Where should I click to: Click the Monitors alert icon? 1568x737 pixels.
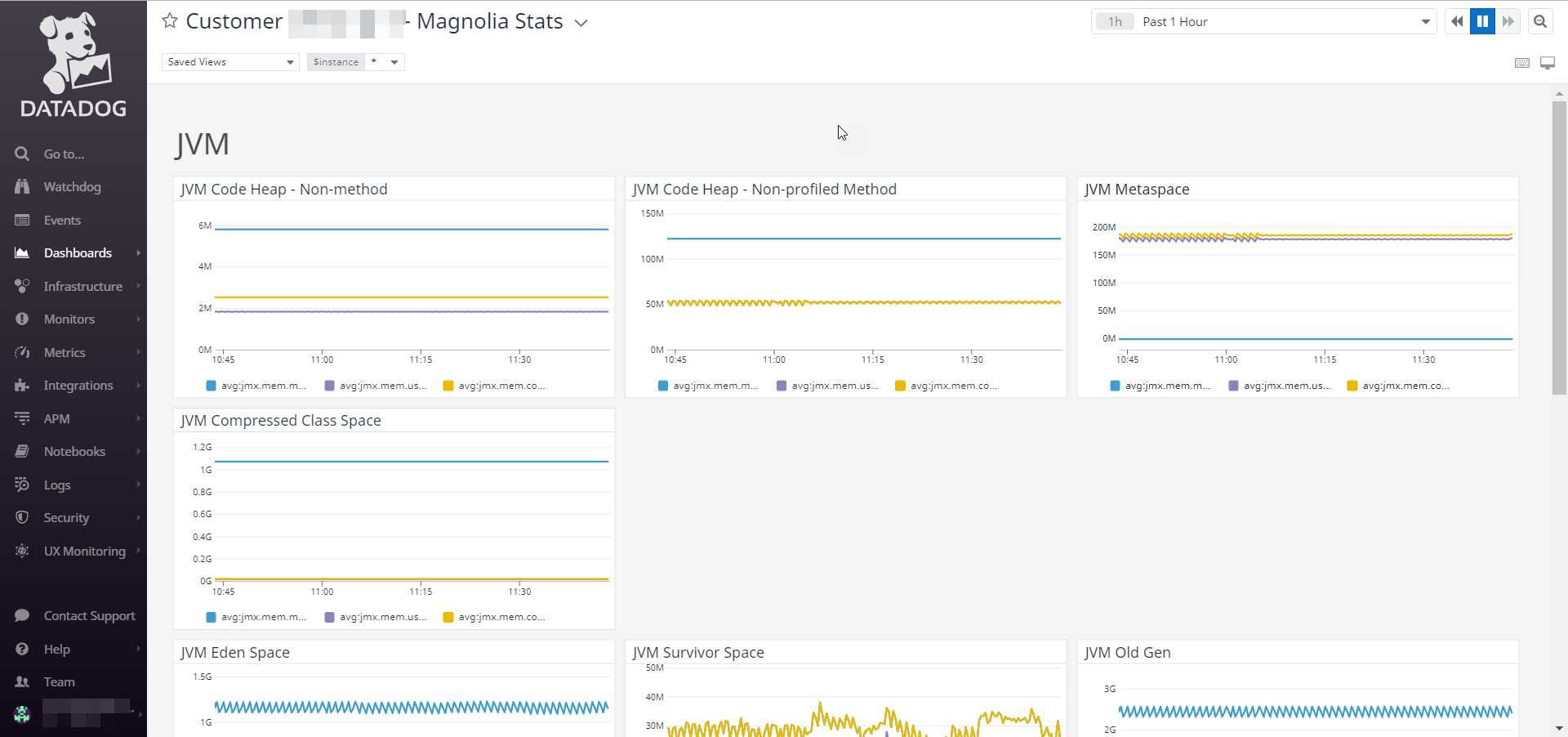click(x=22, y=319)
